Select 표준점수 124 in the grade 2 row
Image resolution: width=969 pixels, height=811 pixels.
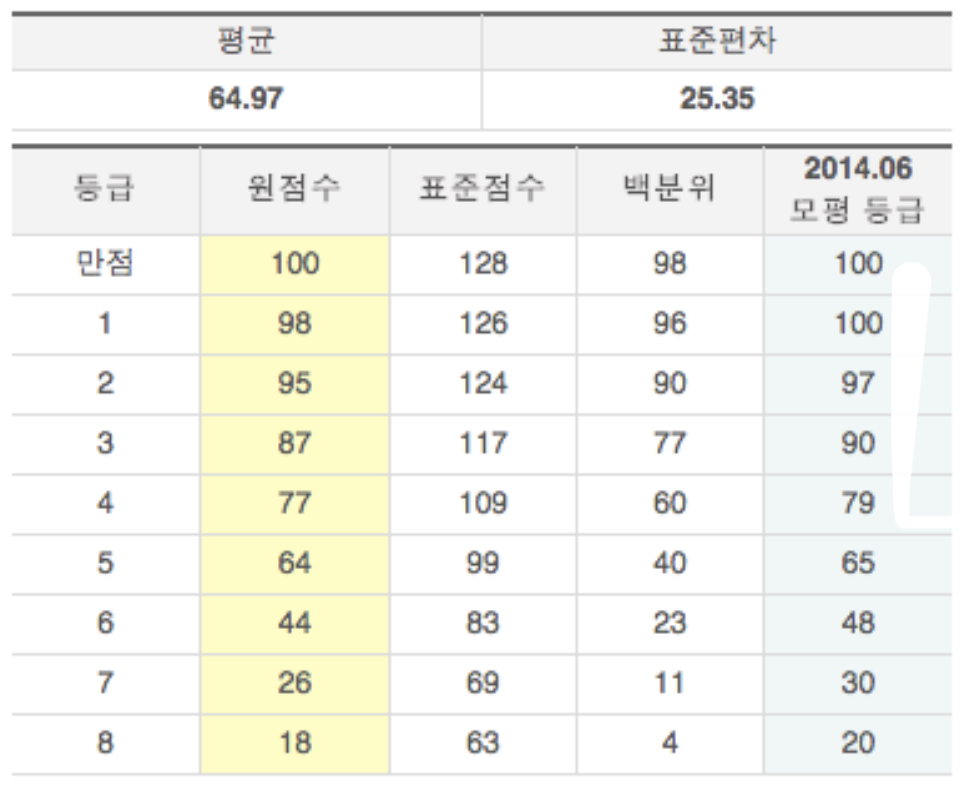483,384
